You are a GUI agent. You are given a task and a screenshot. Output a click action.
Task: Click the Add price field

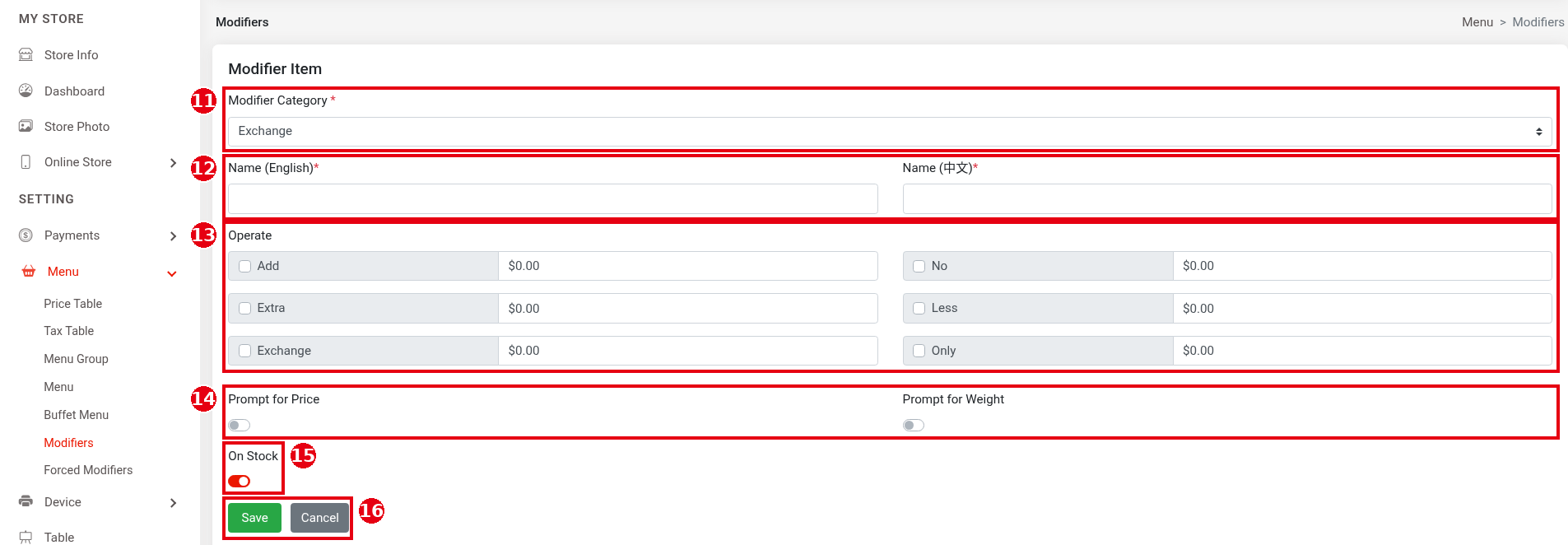pyautogui.click(x=688, y=266)
